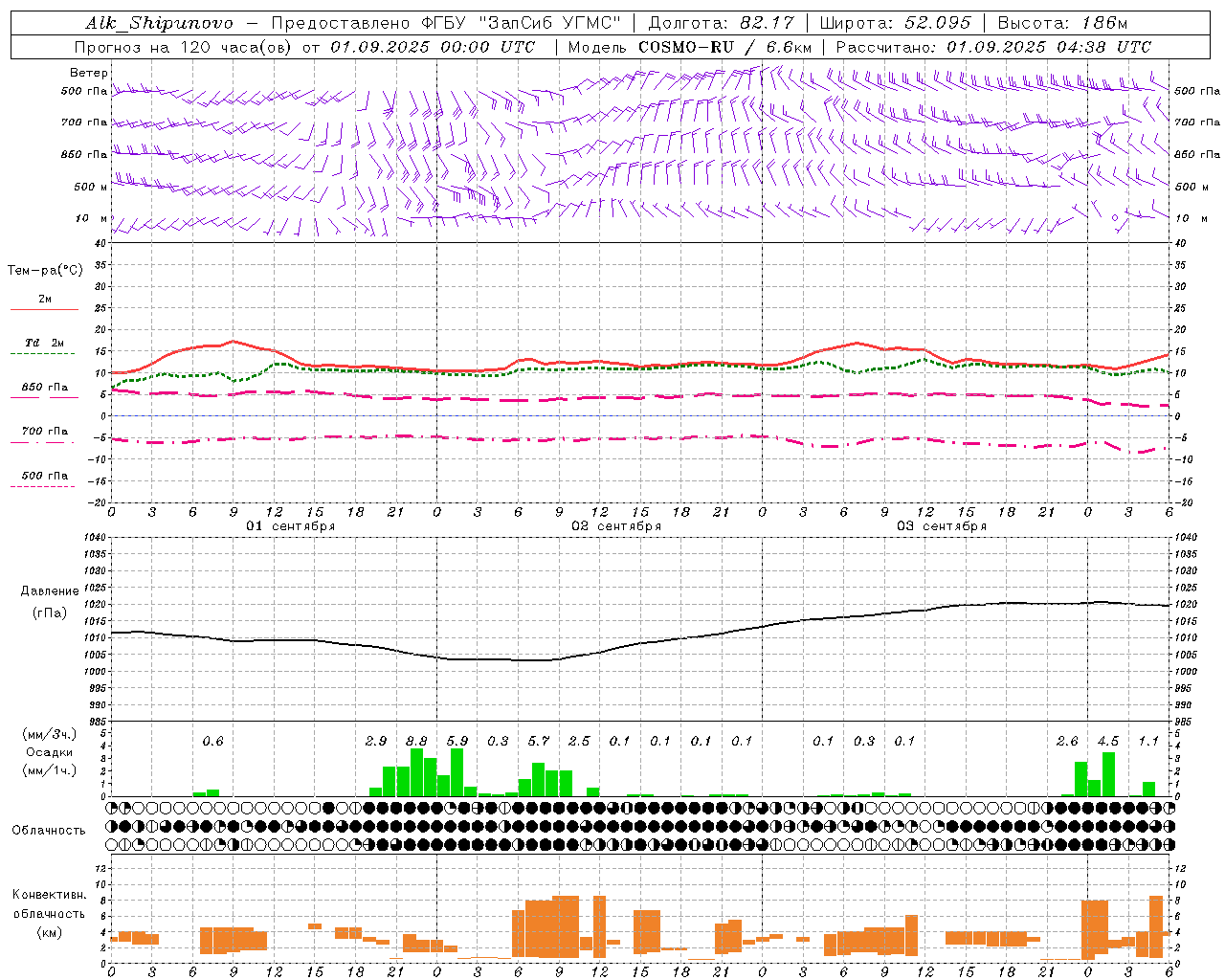Click the 2.6 precipitation total
This screenshot has height=980, width=1225.
click(x=1067, y=742)
